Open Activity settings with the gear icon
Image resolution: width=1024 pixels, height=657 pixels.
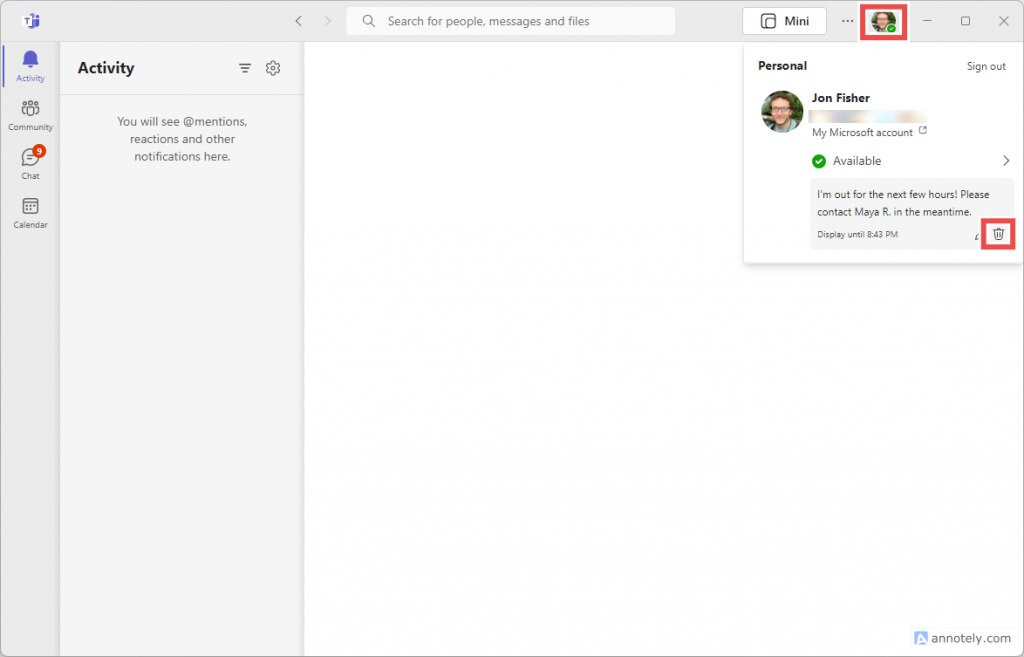point(273,68)
